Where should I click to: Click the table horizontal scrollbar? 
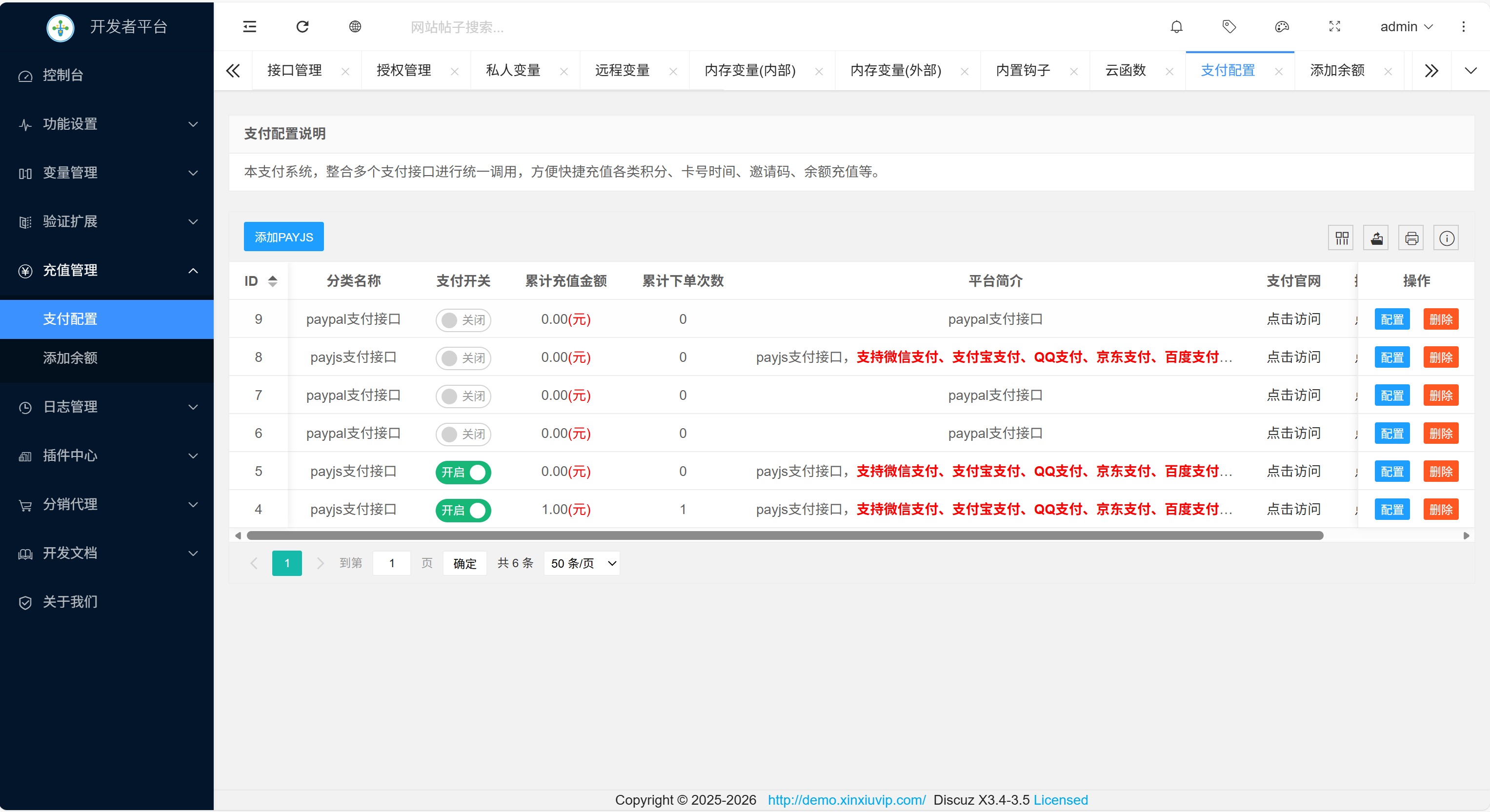click(785, 535)
